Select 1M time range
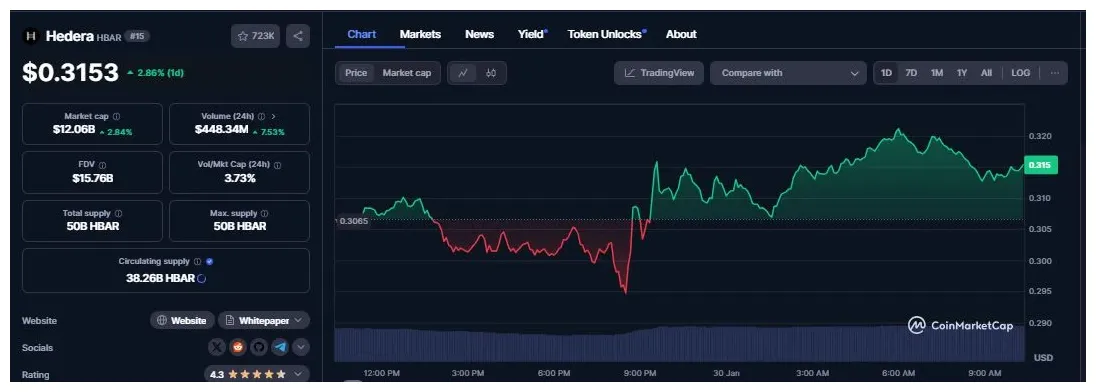The height and width of the screenshot is (392, 1096). pos(937,73)
